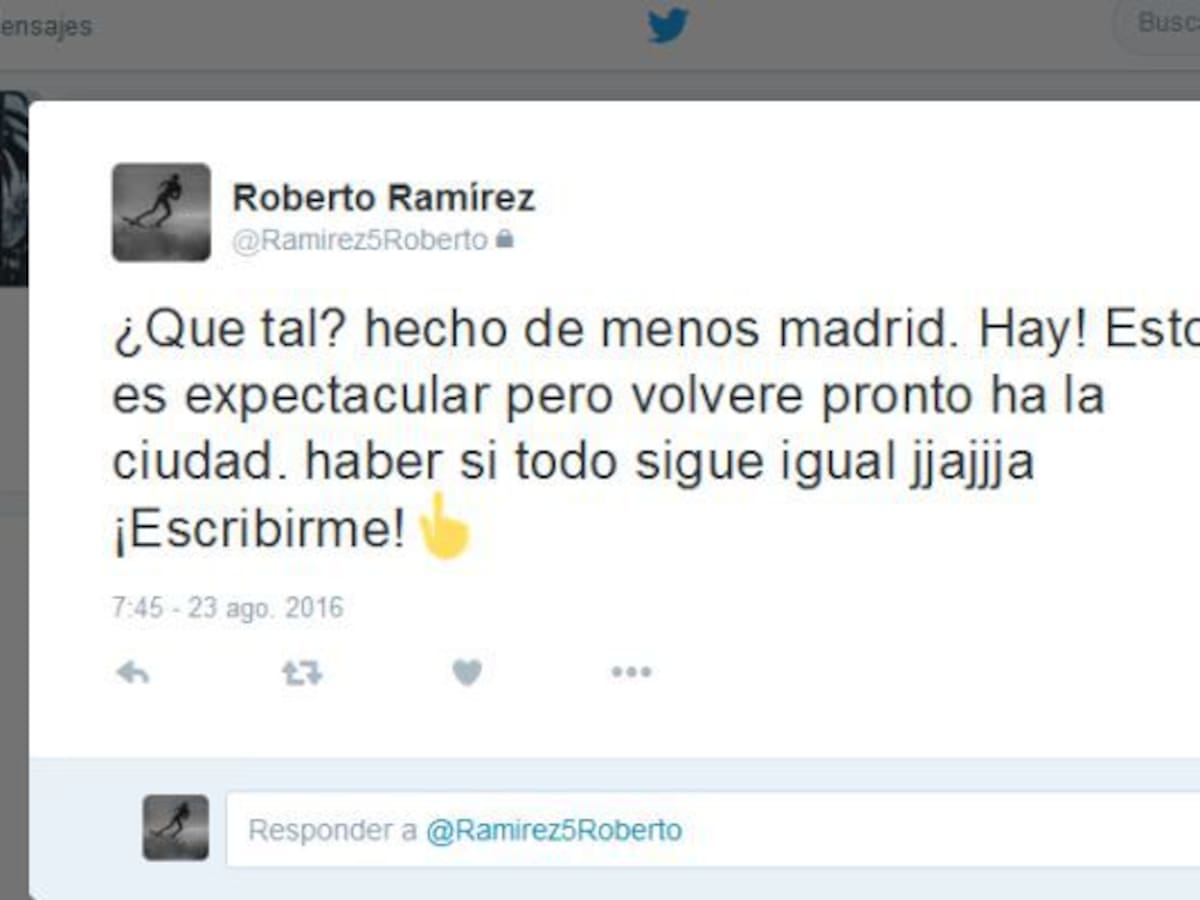The height and width of the screenshot is (900, 1200).
Task: Focus the Responder a reply box
Action: pos(713,829)
